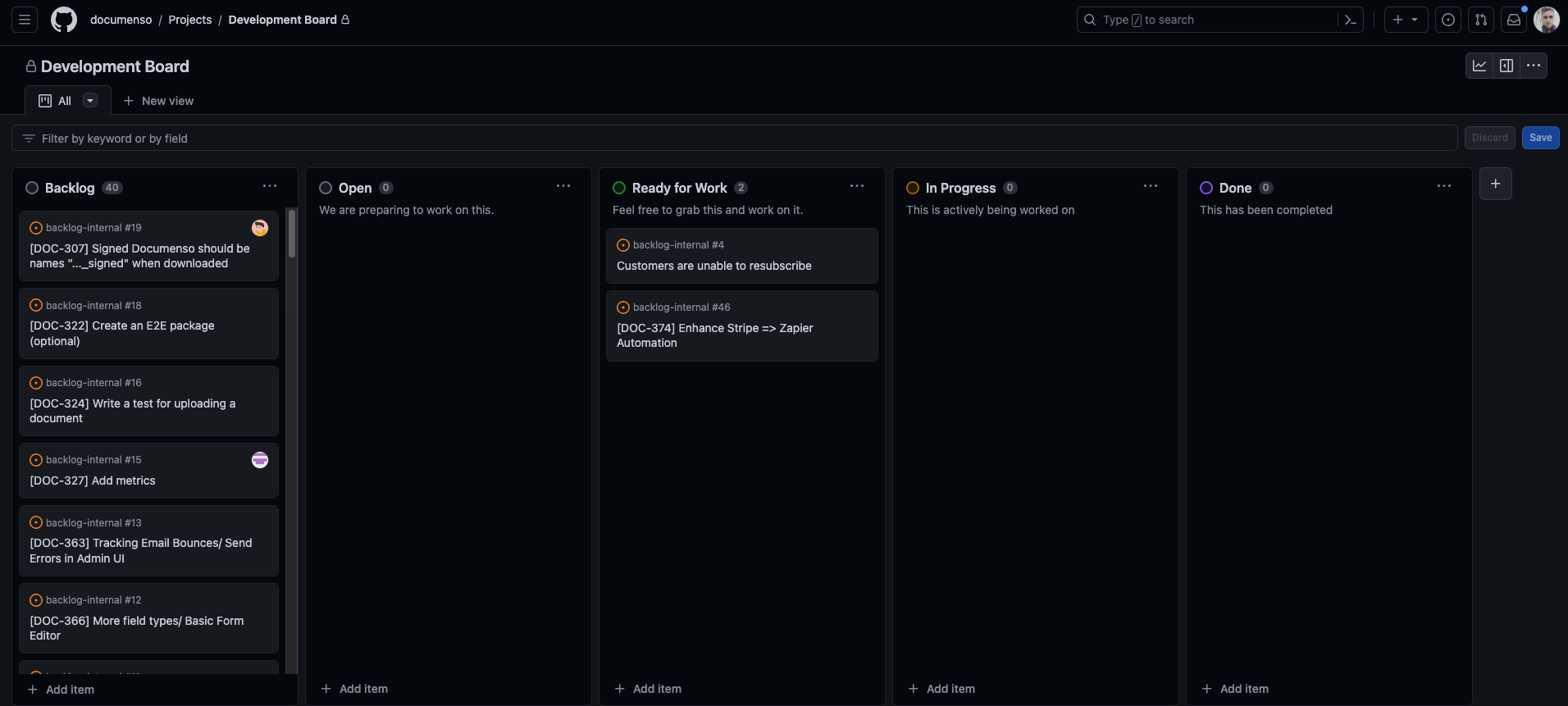Add item to In Progress column
Image resolution: width=1568 pixels, height=706 pixels.
[942, 689]
